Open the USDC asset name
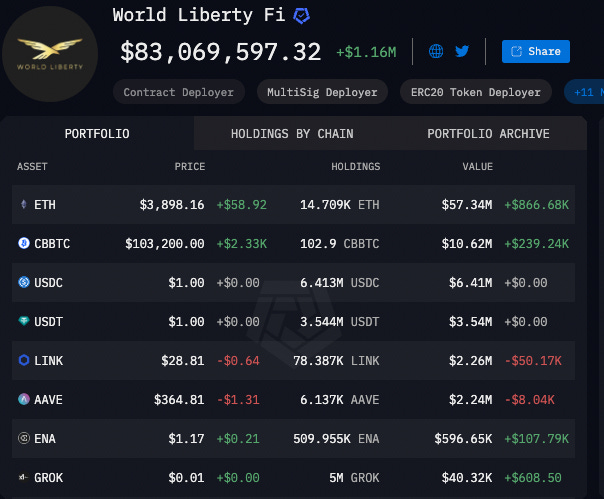 [48, 282]
